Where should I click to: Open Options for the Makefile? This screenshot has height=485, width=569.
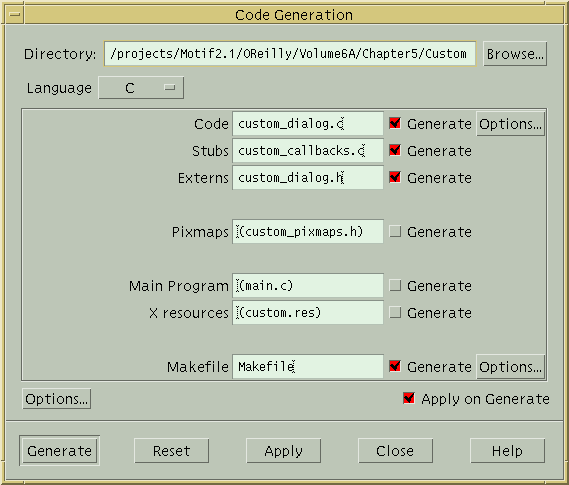(x=510, y=367)
